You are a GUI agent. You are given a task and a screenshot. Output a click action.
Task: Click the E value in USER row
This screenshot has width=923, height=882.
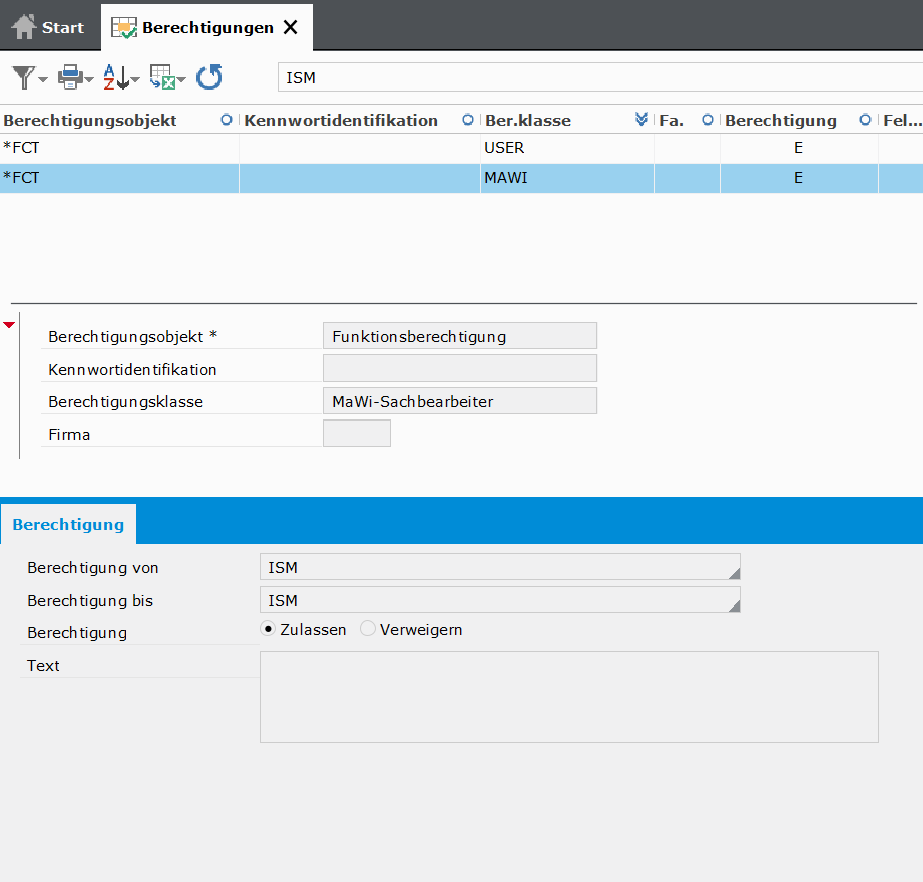pos(798,148)
